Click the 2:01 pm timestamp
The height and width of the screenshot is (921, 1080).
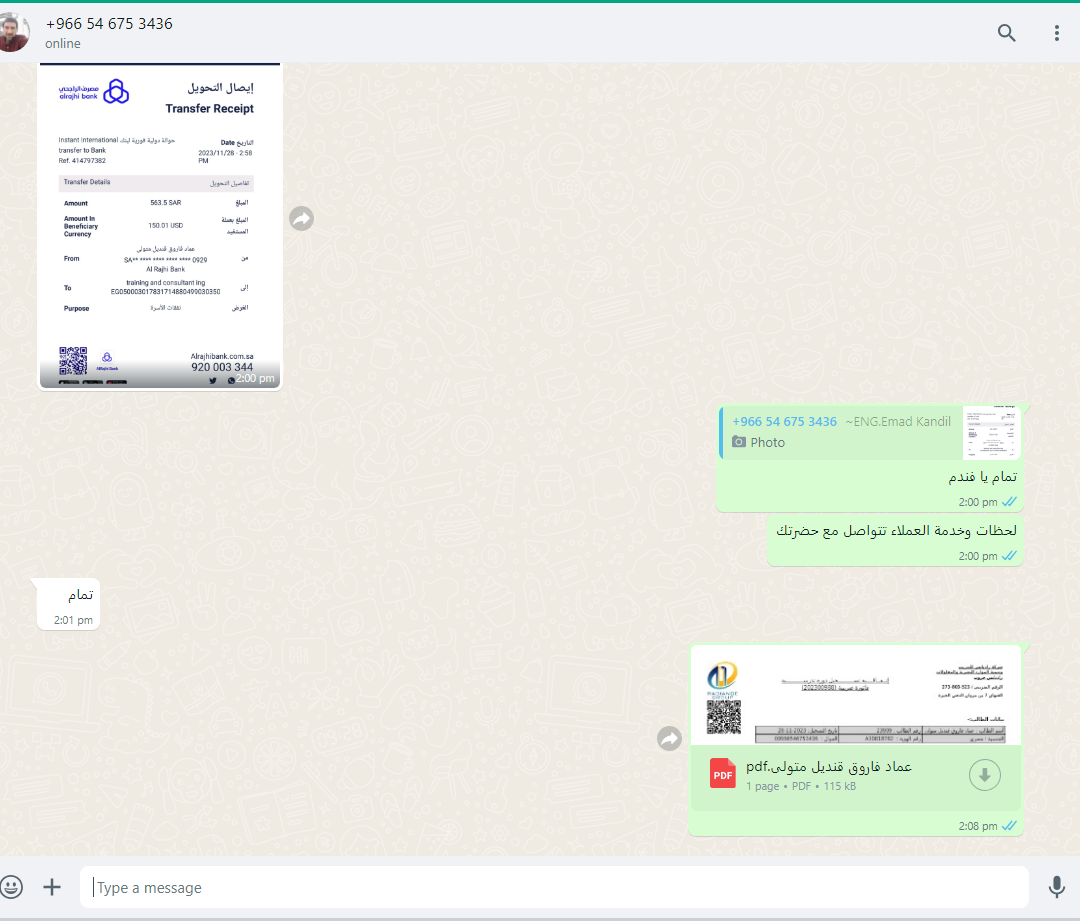click(73, 620)
